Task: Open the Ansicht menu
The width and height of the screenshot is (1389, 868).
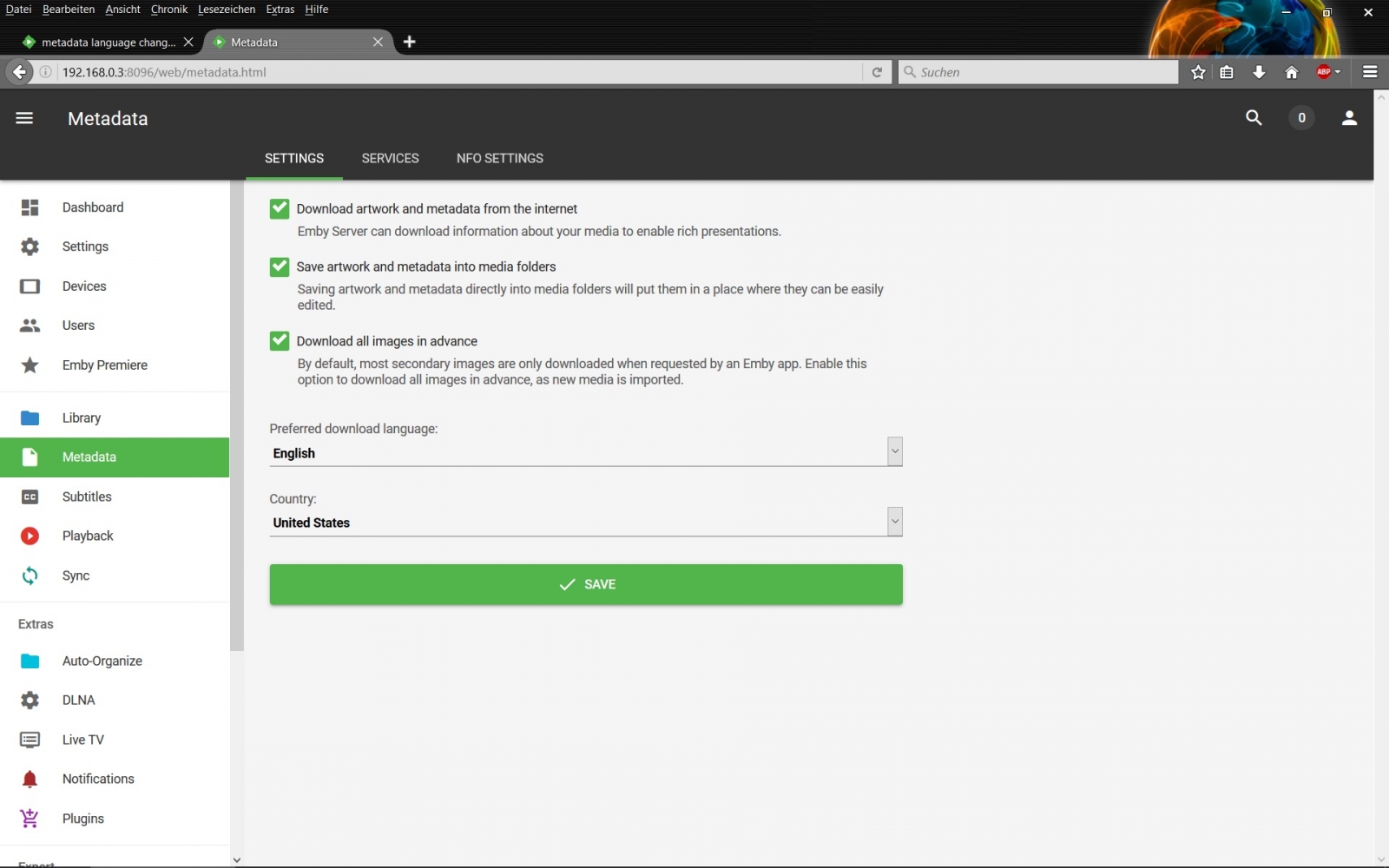Action: point(123,9)
